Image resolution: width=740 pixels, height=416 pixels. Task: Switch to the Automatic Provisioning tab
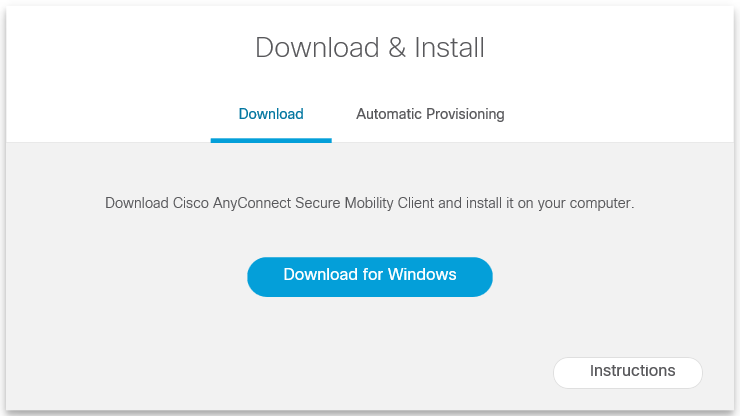(430, 114)
